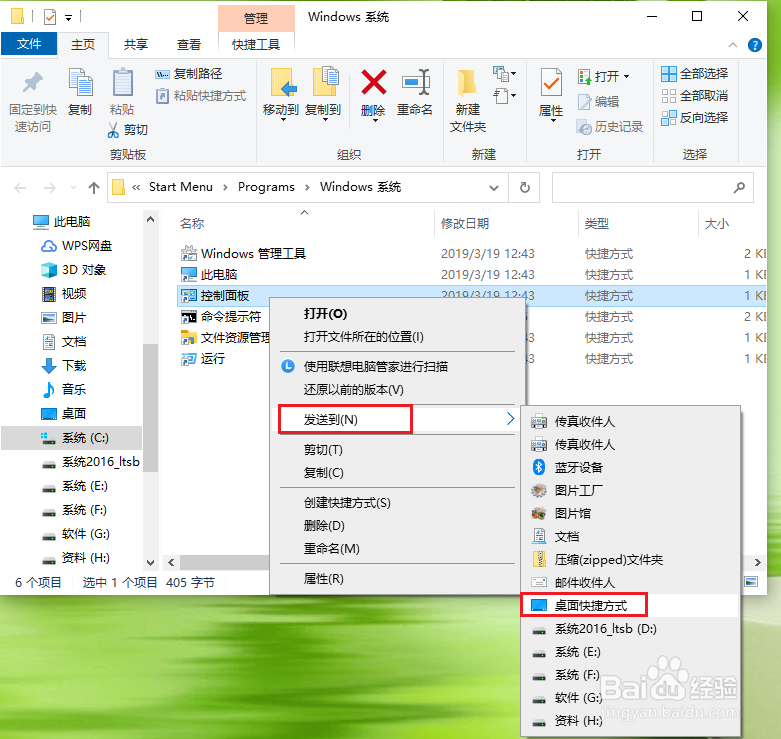Select 软件 (G:) in the navigation pane

tap(75, 534)
